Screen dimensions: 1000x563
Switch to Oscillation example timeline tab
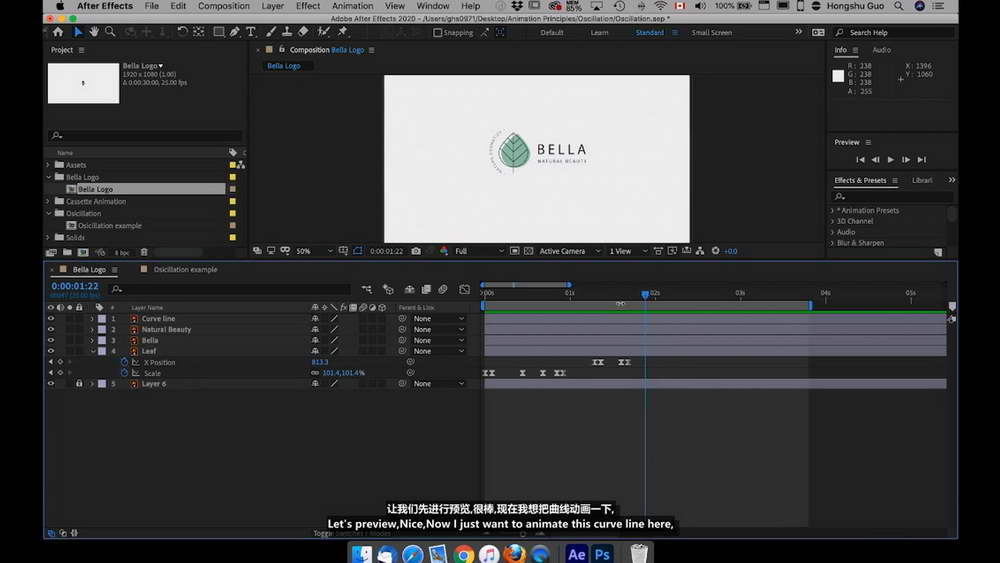[x=185, y=270]
